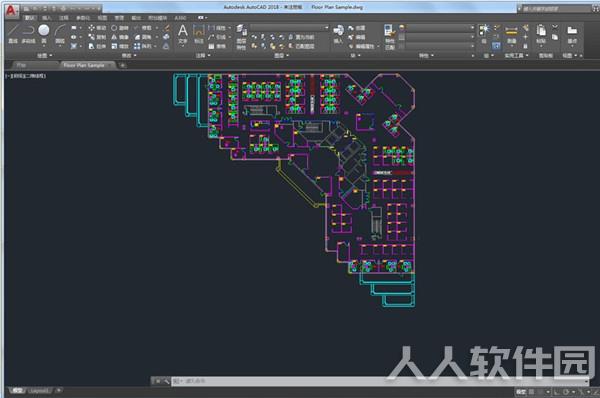Activate the Dimension annotation tool

(199, 34)
